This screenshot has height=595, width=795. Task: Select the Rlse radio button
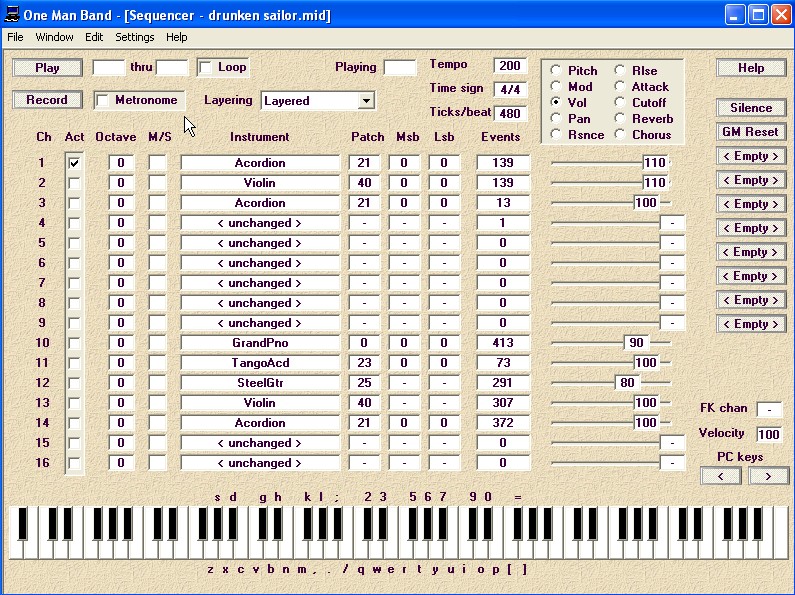click(620, 70)
